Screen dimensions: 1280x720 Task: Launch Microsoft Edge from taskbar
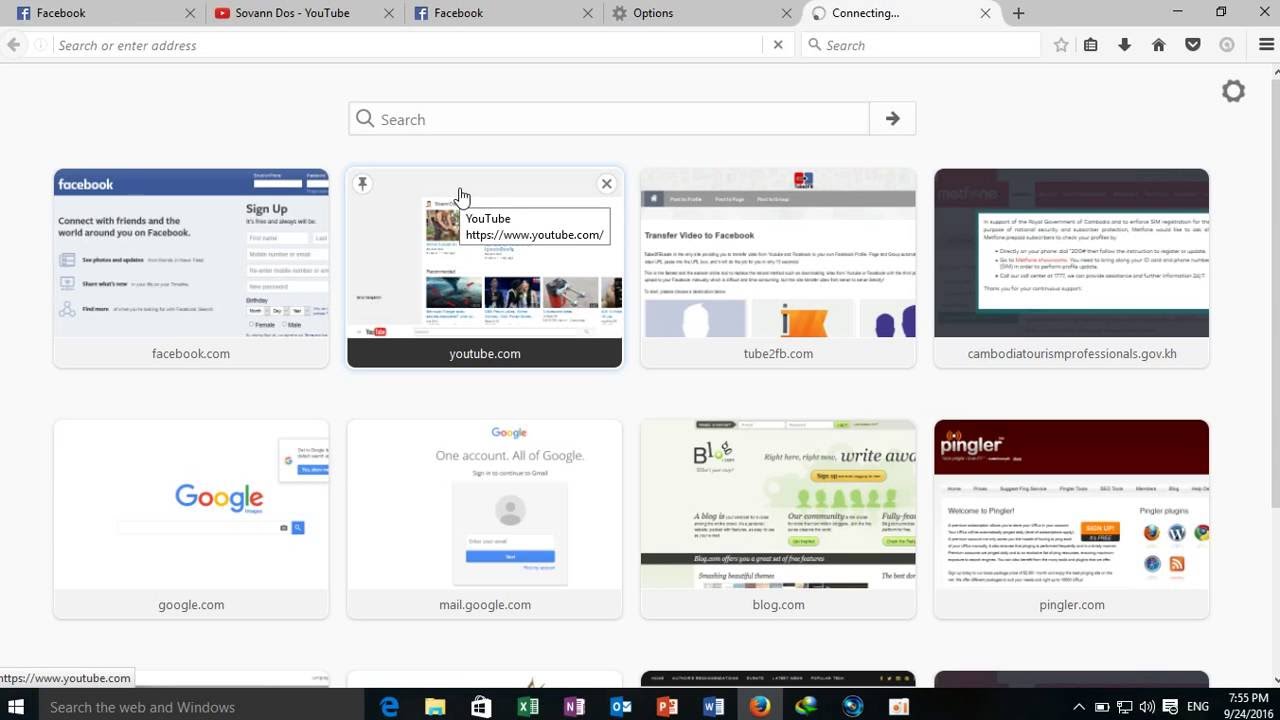pyautogui.click(x=389, y=707)
